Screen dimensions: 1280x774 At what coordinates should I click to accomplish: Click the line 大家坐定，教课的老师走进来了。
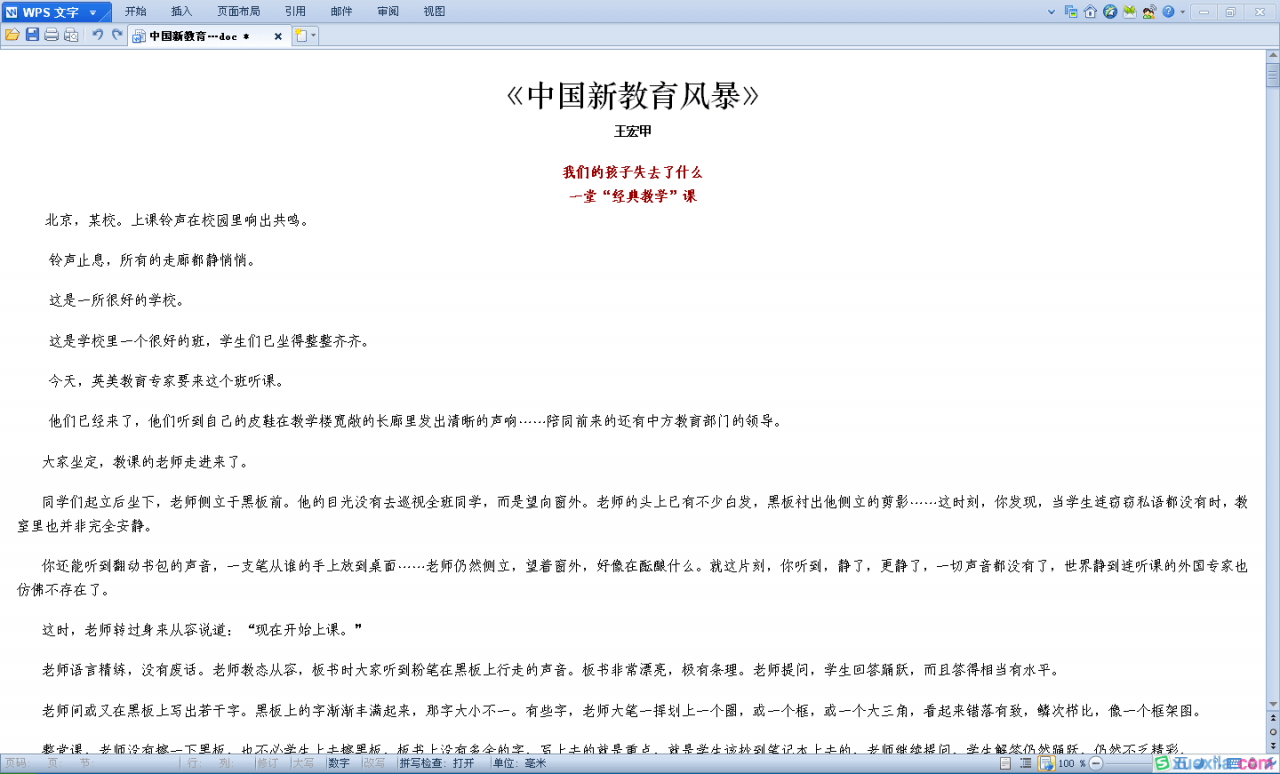[145, 462]
